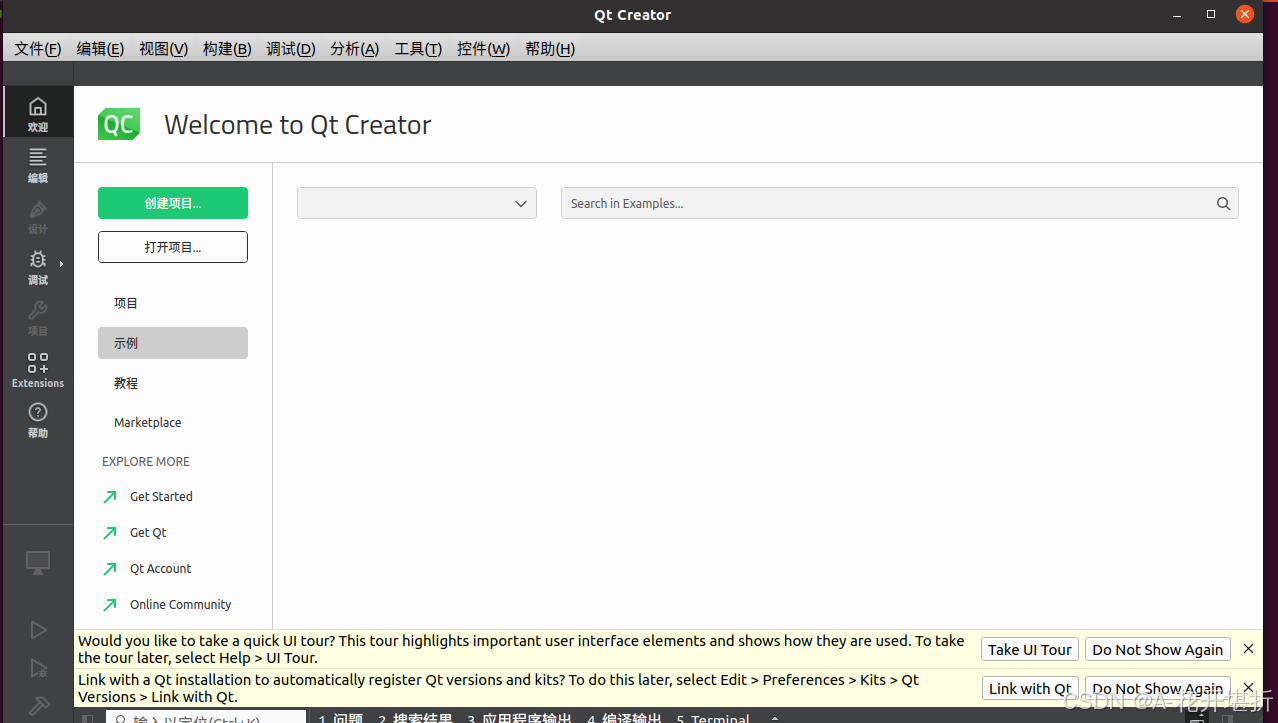Image resolution: width=1278 pixels, height=723 pixels.
Task: Click the 打开项目... button
Action: 173,247
